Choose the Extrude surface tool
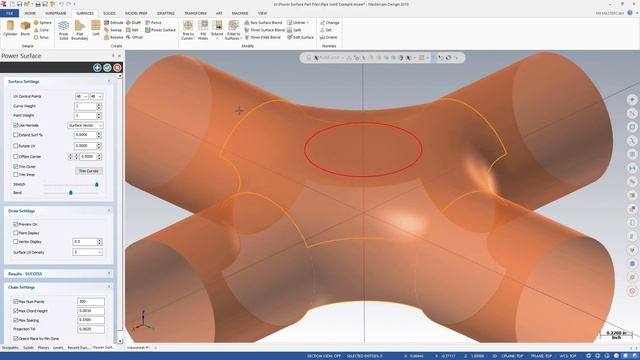 point(113,23)
